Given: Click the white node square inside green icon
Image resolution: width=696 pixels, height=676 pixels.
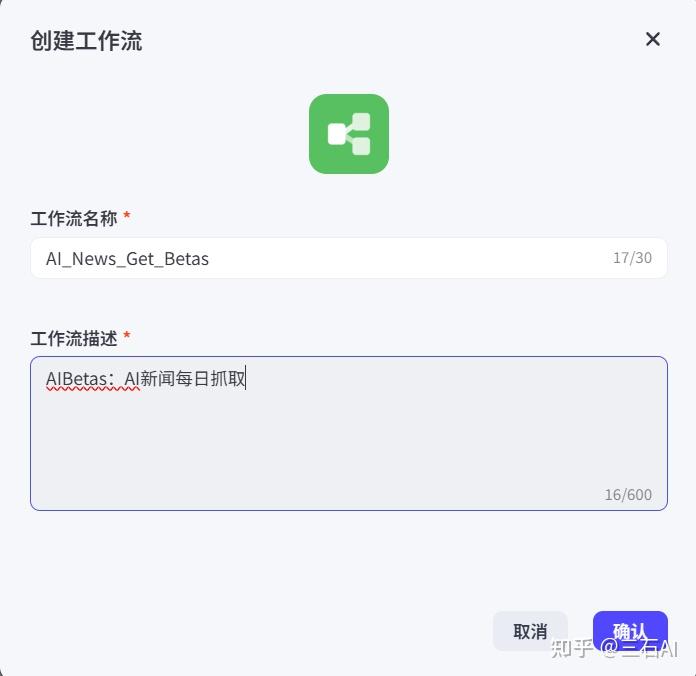Looking at the screenshot, I should [336, 134].
